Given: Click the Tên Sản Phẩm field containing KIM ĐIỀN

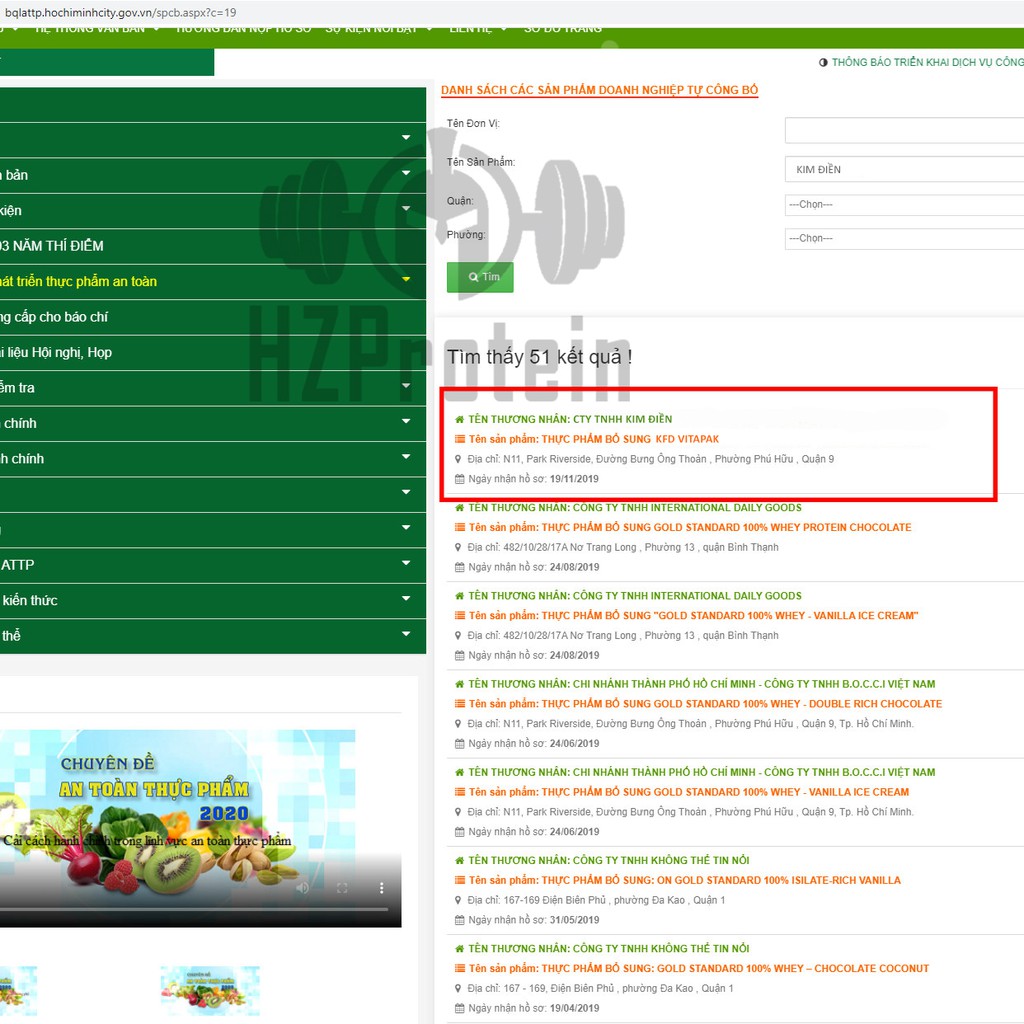Looking at the screenshot, I should (904, 169).
